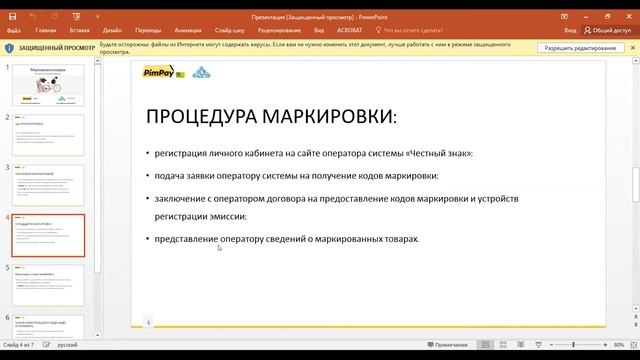The width and height of the screenshot is (640, 360).
Task: Start Slide Show from status bar icon
Action: [x=538, y=345]
